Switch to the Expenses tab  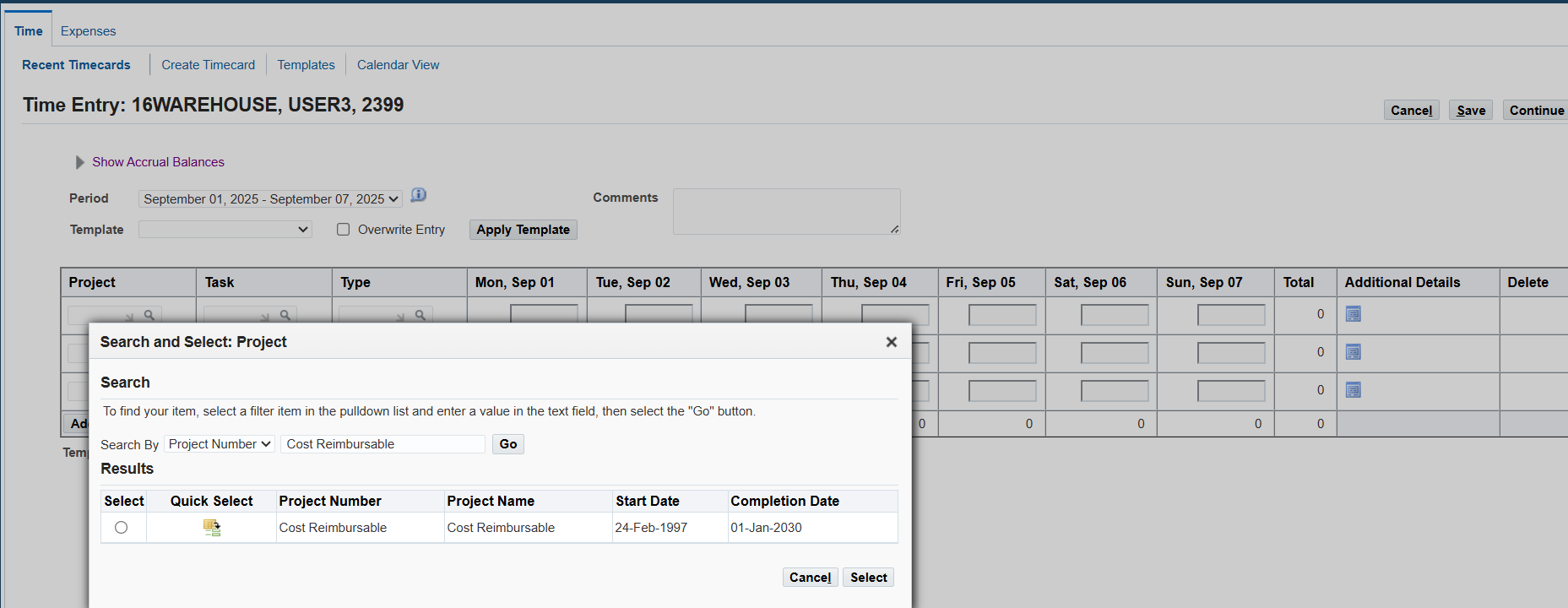click(88, 31)
